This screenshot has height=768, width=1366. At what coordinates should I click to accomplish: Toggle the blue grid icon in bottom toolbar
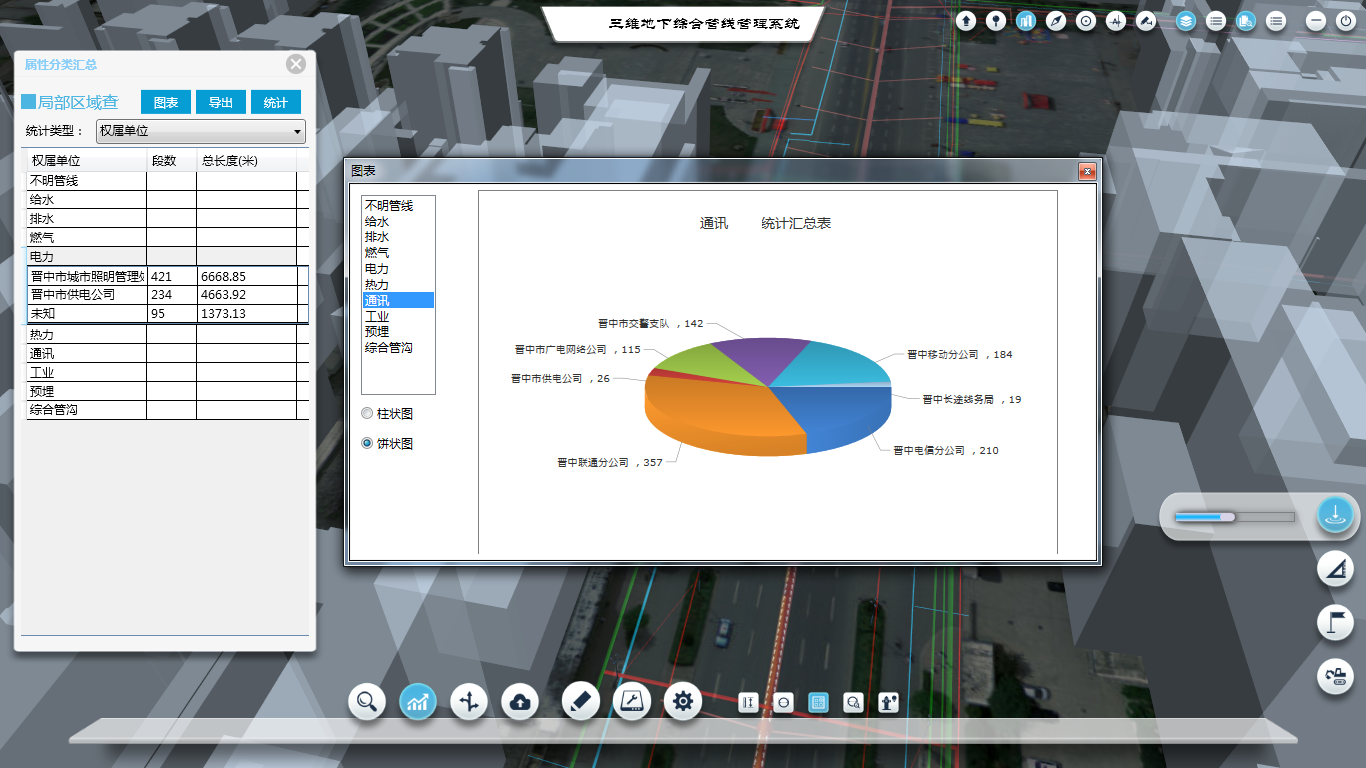click(x=818, y=702)
